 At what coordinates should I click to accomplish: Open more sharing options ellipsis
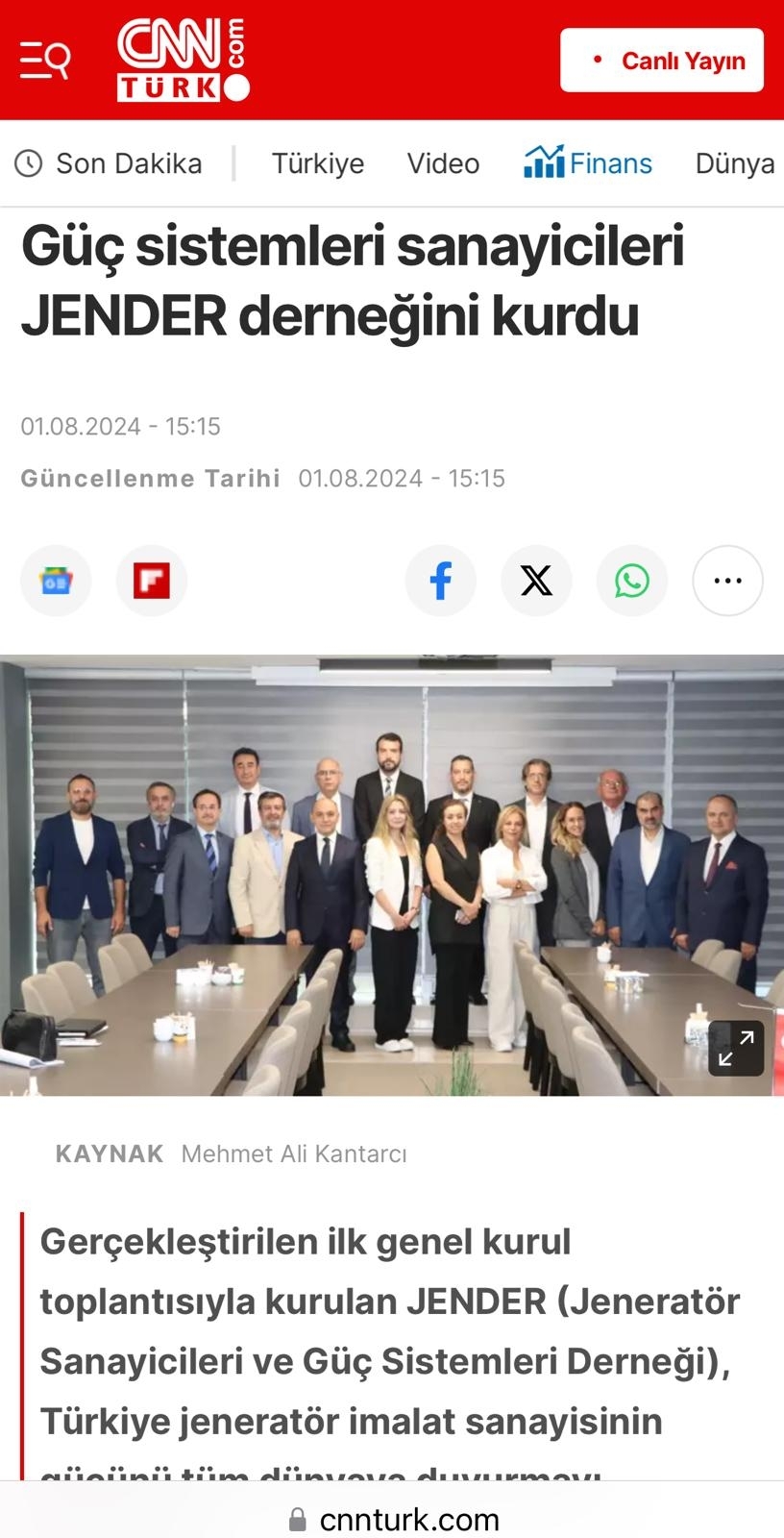click(x=728, y=581)
